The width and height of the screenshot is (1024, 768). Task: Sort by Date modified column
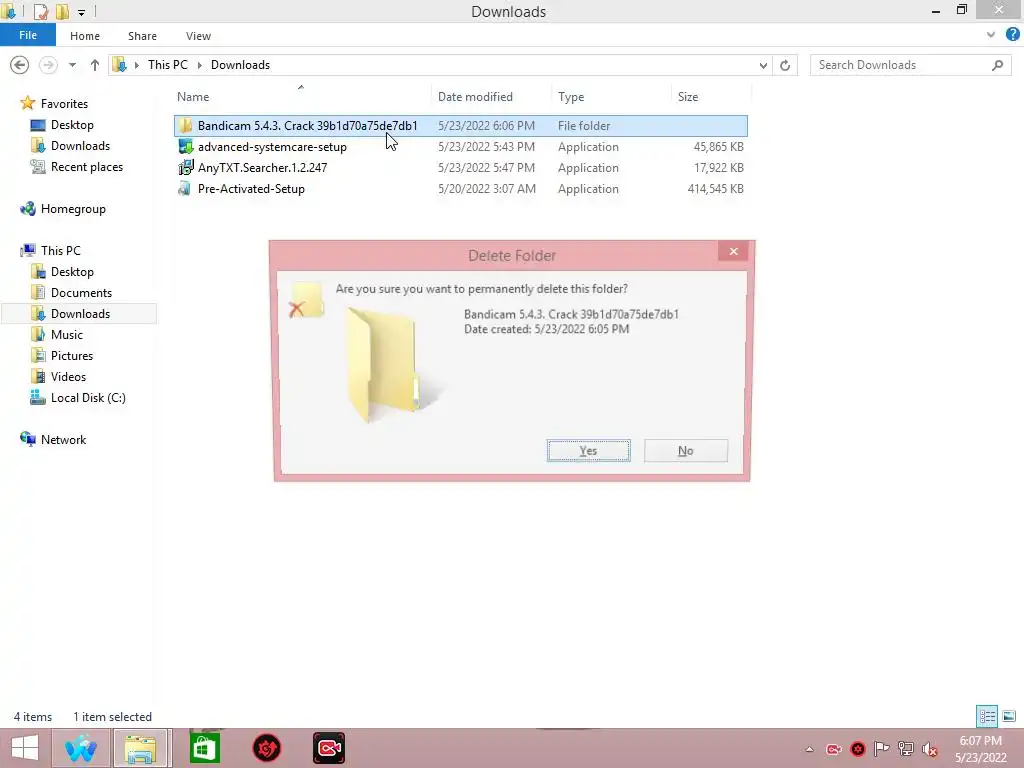475,97
